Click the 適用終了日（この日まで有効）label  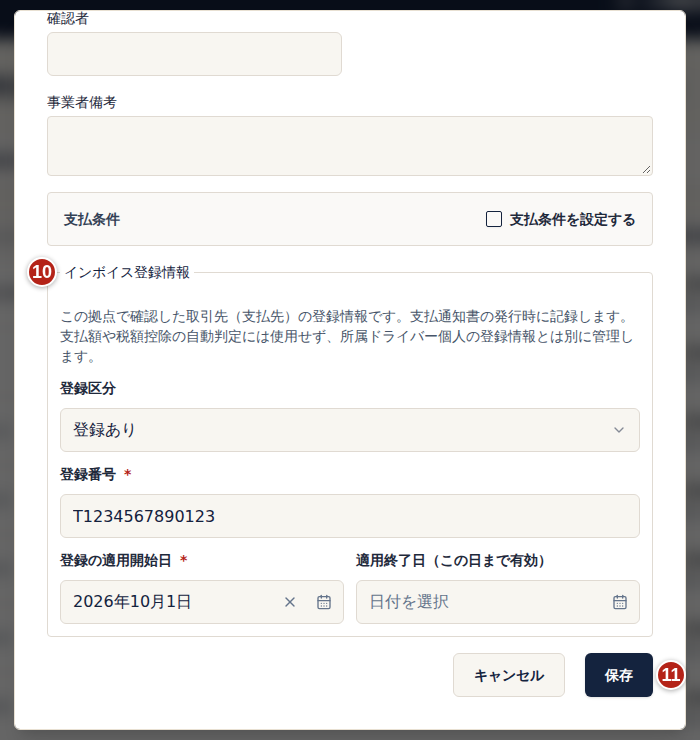pyautogui.click(x=450, y=560)
